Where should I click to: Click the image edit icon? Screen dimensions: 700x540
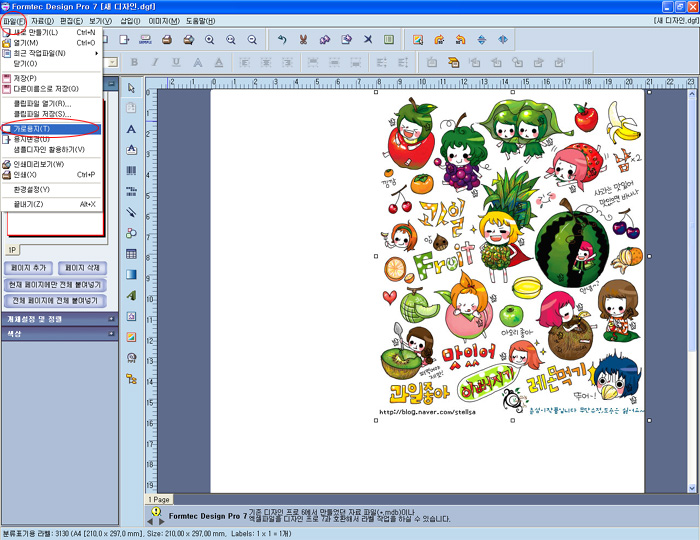click(x=418, y=40)
